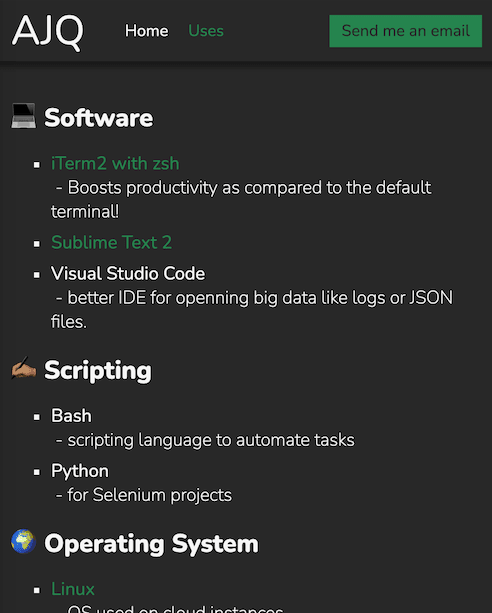Screen dimensions: 492x613
Task: Click the laptop emoji beside Software
Action: [x=23, y=116]
